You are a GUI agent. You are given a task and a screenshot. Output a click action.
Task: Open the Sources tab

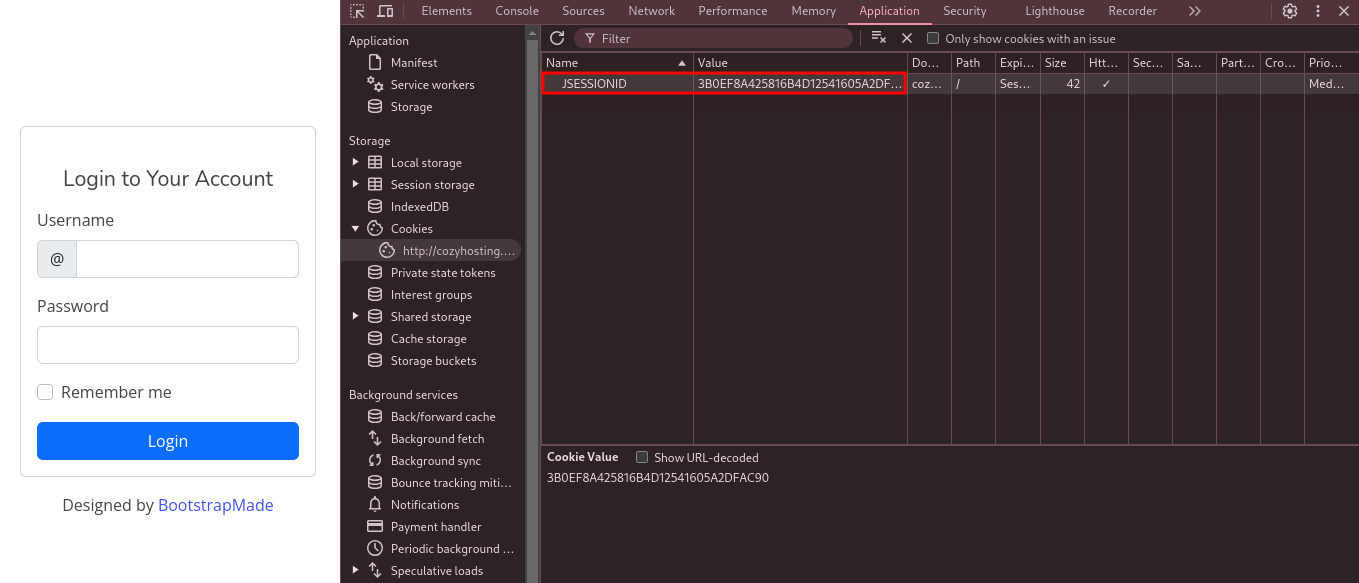click(583, 11)
